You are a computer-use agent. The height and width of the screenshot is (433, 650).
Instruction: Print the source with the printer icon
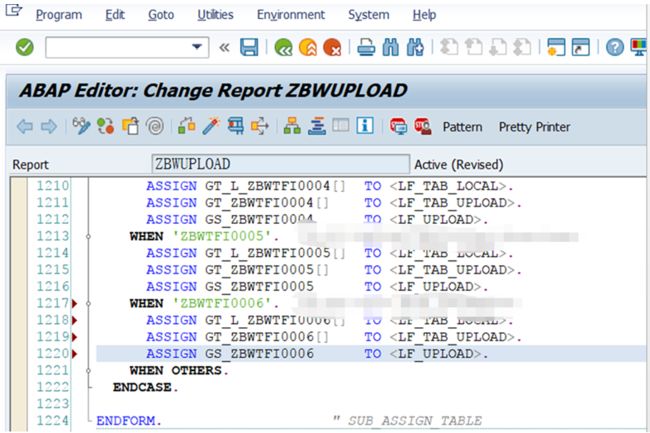click(366, 47)
